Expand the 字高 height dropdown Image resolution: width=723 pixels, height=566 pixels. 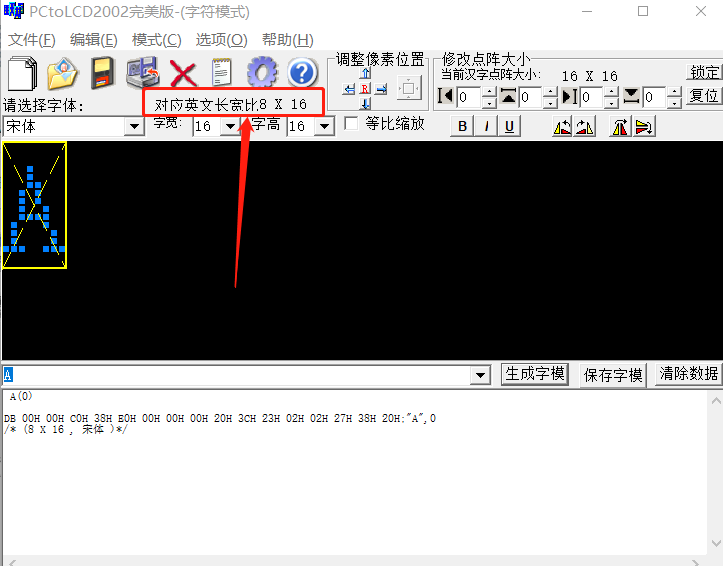click(325, 126)
